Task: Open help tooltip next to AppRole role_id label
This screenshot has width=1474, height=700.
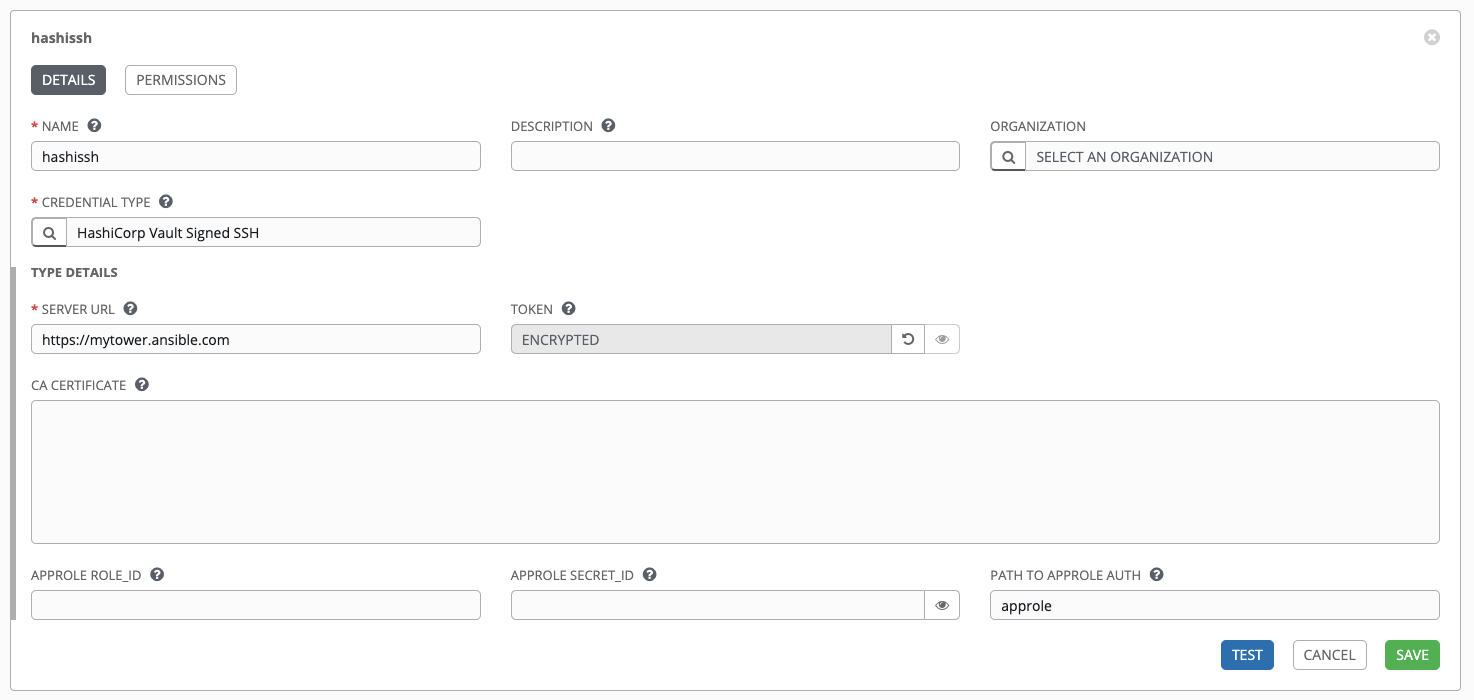Action: (x=157, y=575)
